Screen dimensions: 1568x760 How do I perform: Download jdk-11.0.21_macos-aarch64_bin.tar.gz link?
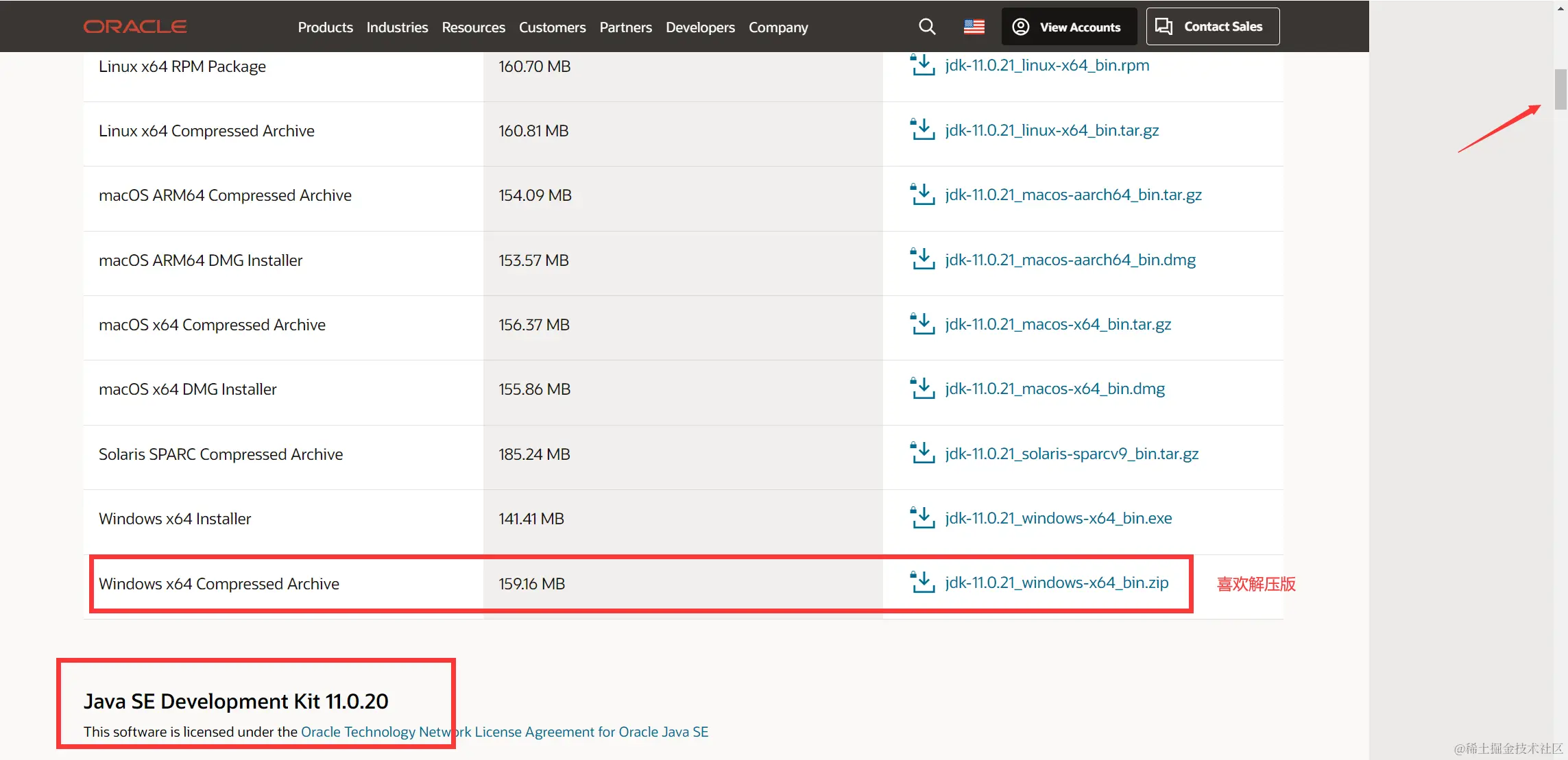[1073, 195]
